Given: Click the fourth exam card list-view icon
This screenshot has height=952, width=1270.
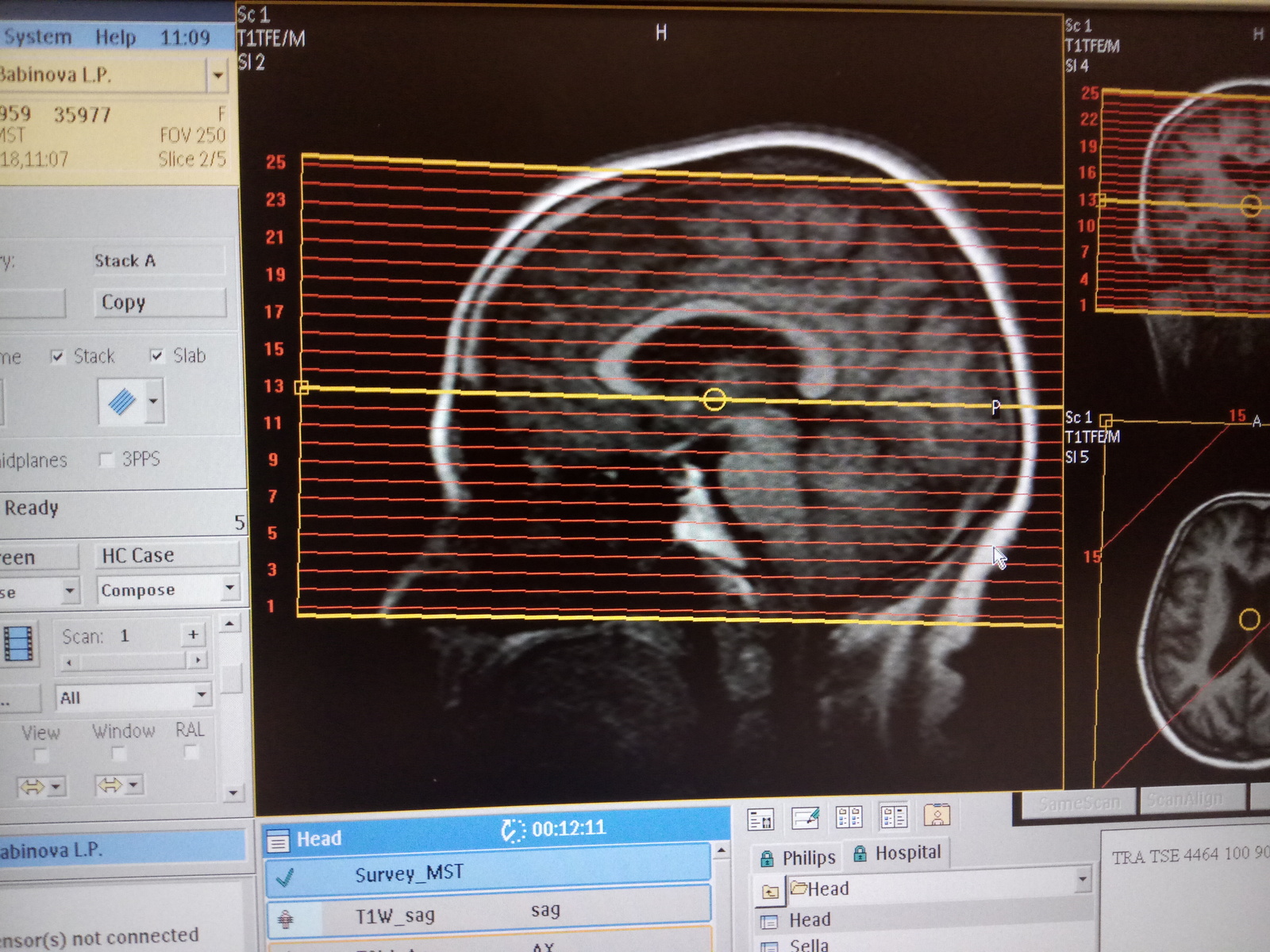Looking at the screenshot, I should coord(894,816).
